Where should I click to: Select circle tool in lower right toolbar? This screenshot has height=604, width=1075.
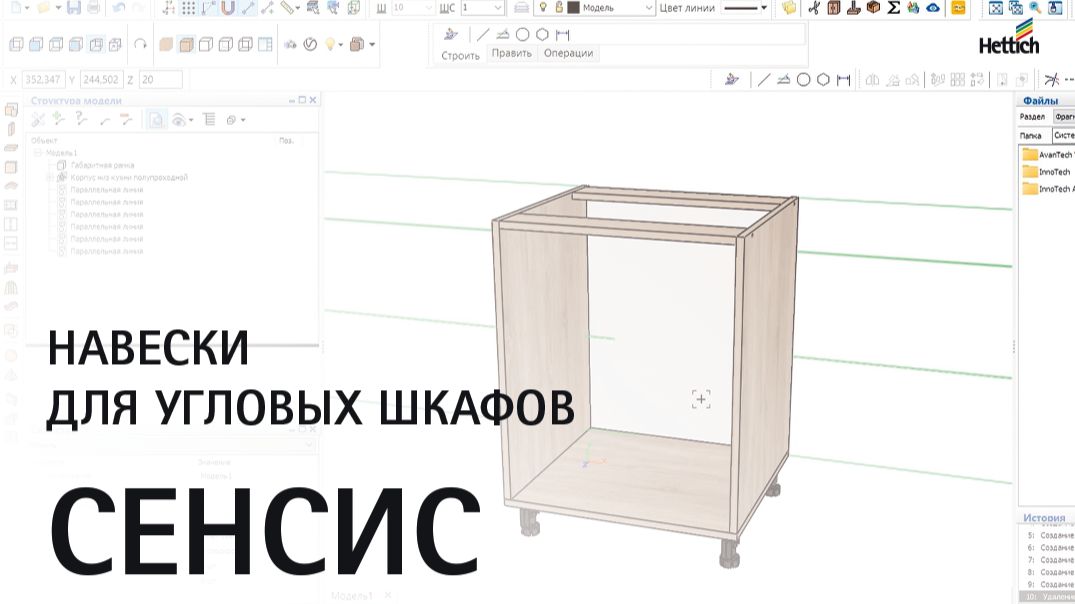(804, 80)
